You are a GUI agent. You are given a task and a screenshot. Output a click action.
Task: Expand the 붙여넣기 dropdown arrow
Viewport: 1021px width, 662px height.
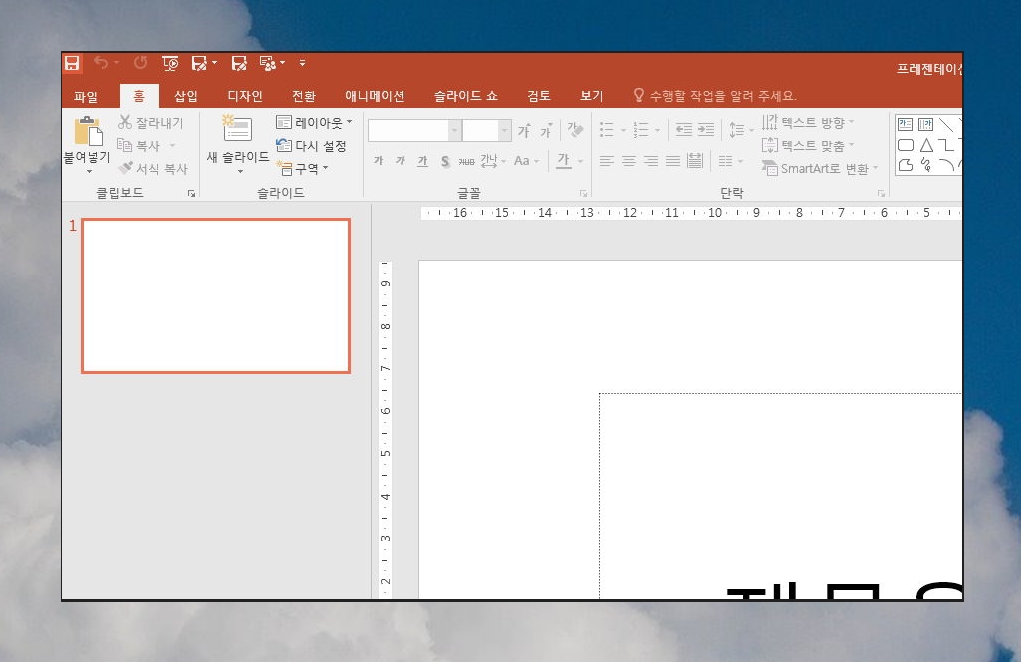tap(89, 172)
